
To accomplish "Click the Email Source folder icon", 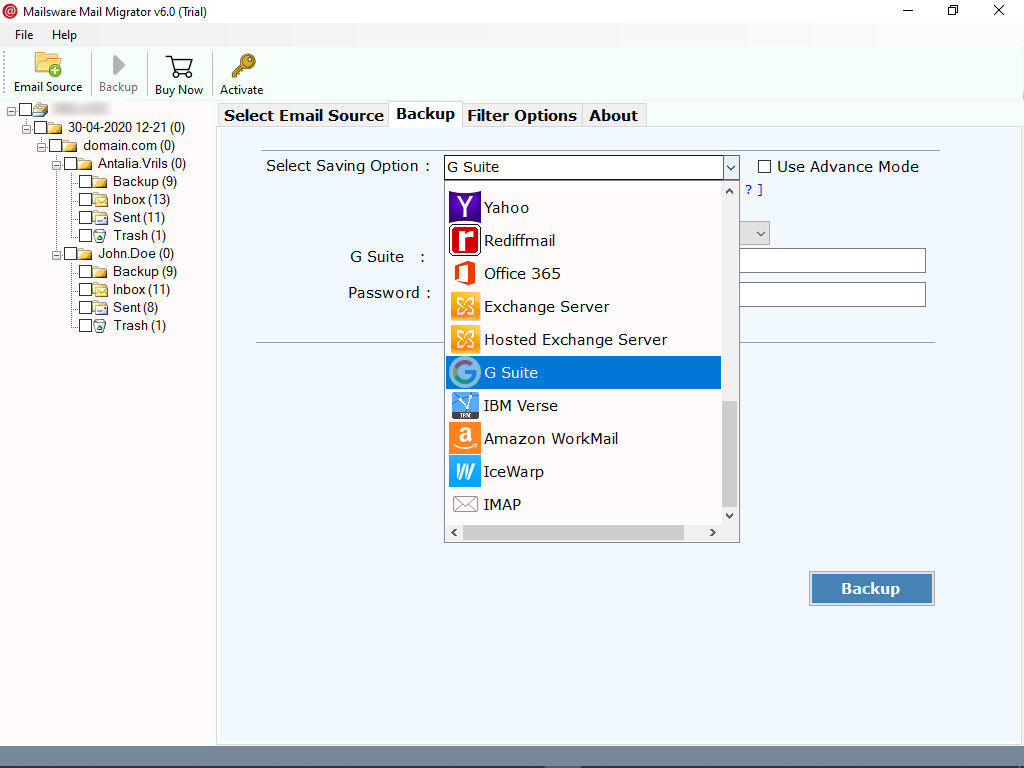I will click(x=48, y=65).
